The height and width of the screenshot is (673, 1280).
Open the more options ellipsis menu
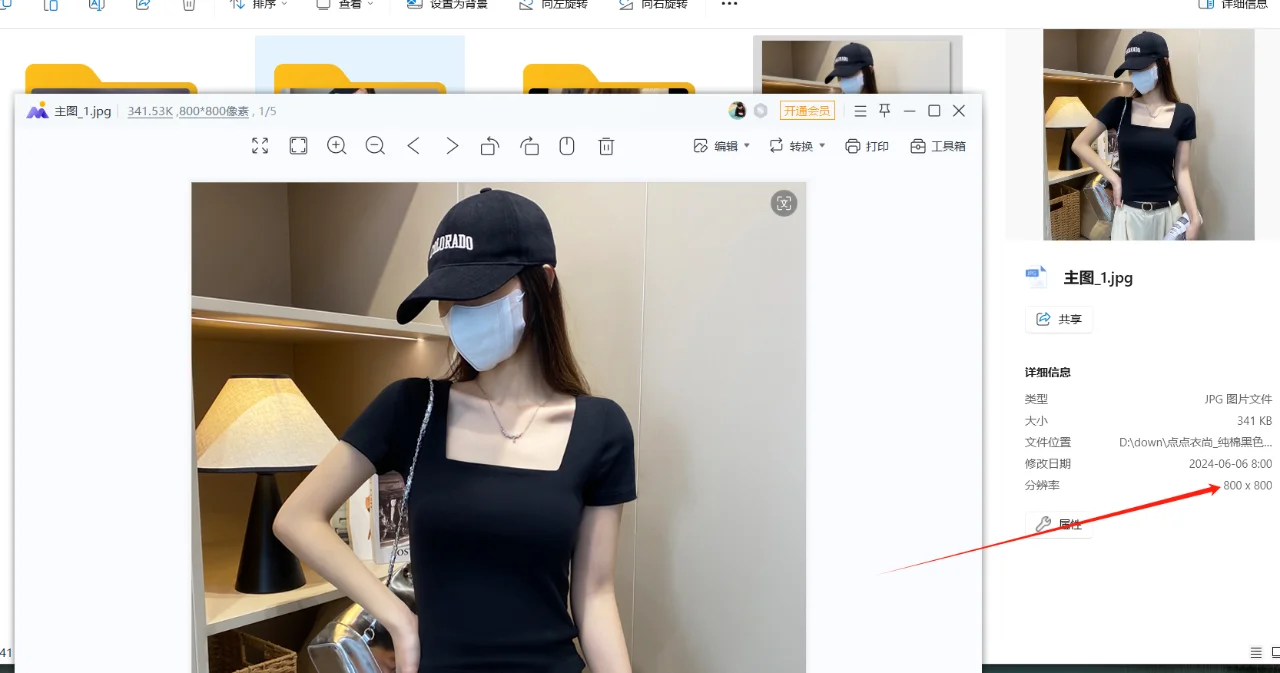[728, 5]
